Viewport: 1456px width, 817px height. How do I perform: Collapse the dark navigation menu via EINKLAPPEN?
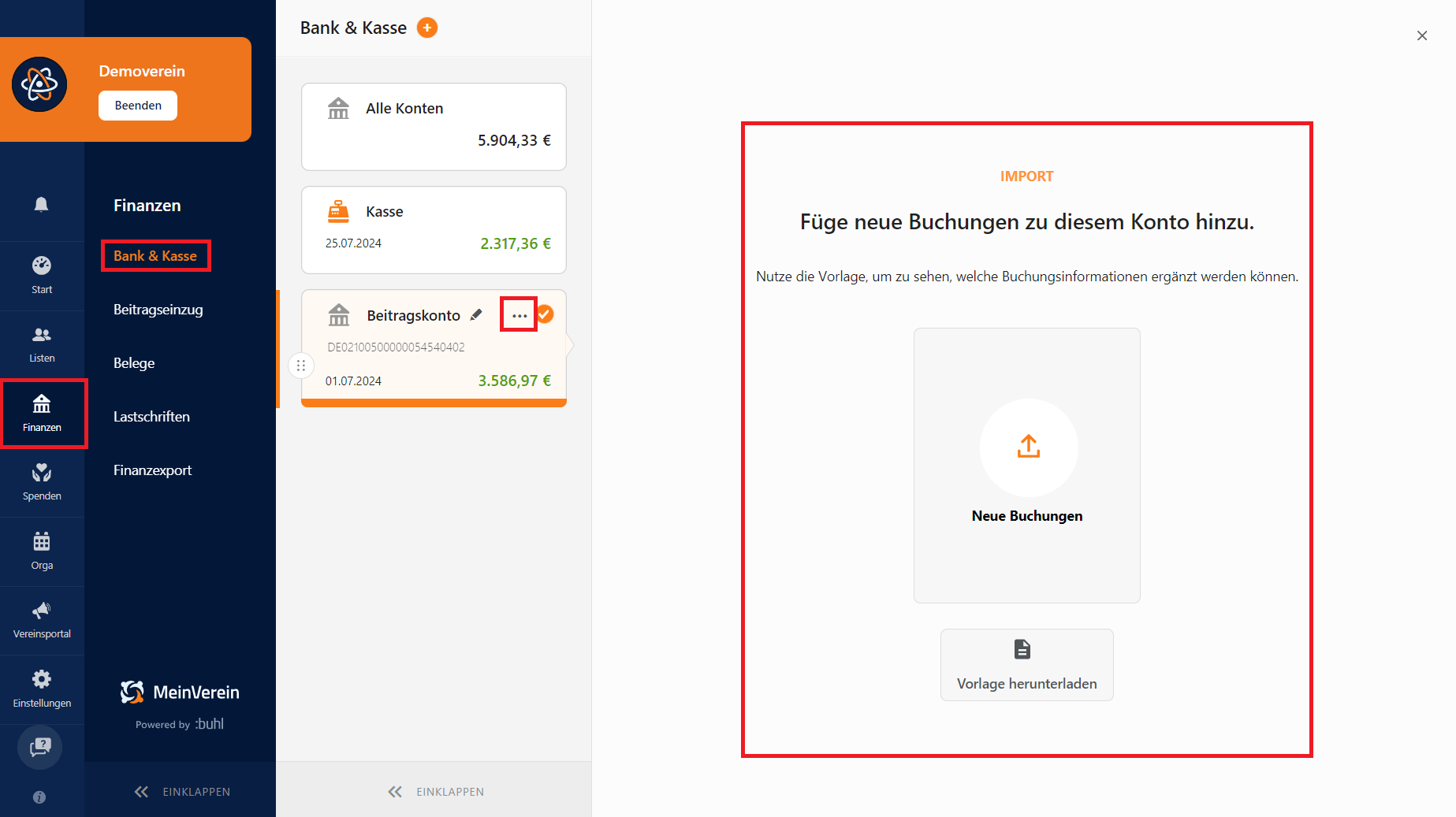click(x=181, y=792)
